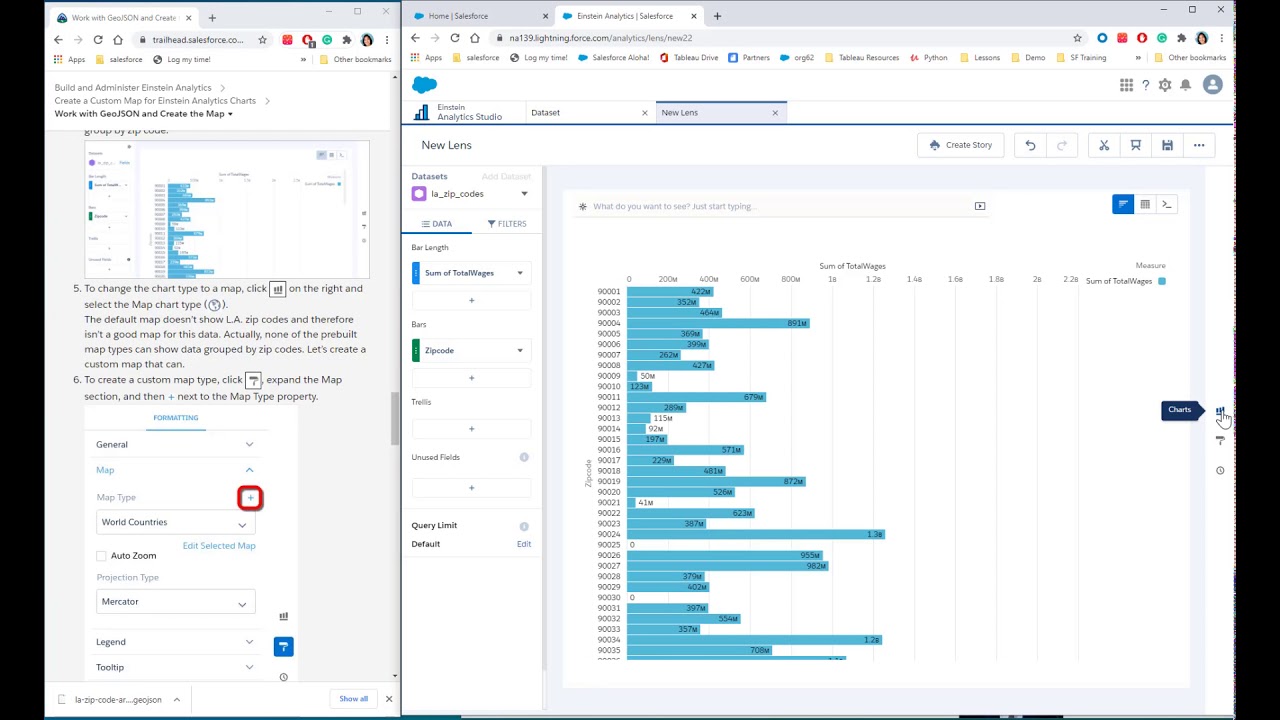1280x720 pixels.
Task: Open the Salesforce App Launcher grid icon
Action: [1127, 85]
